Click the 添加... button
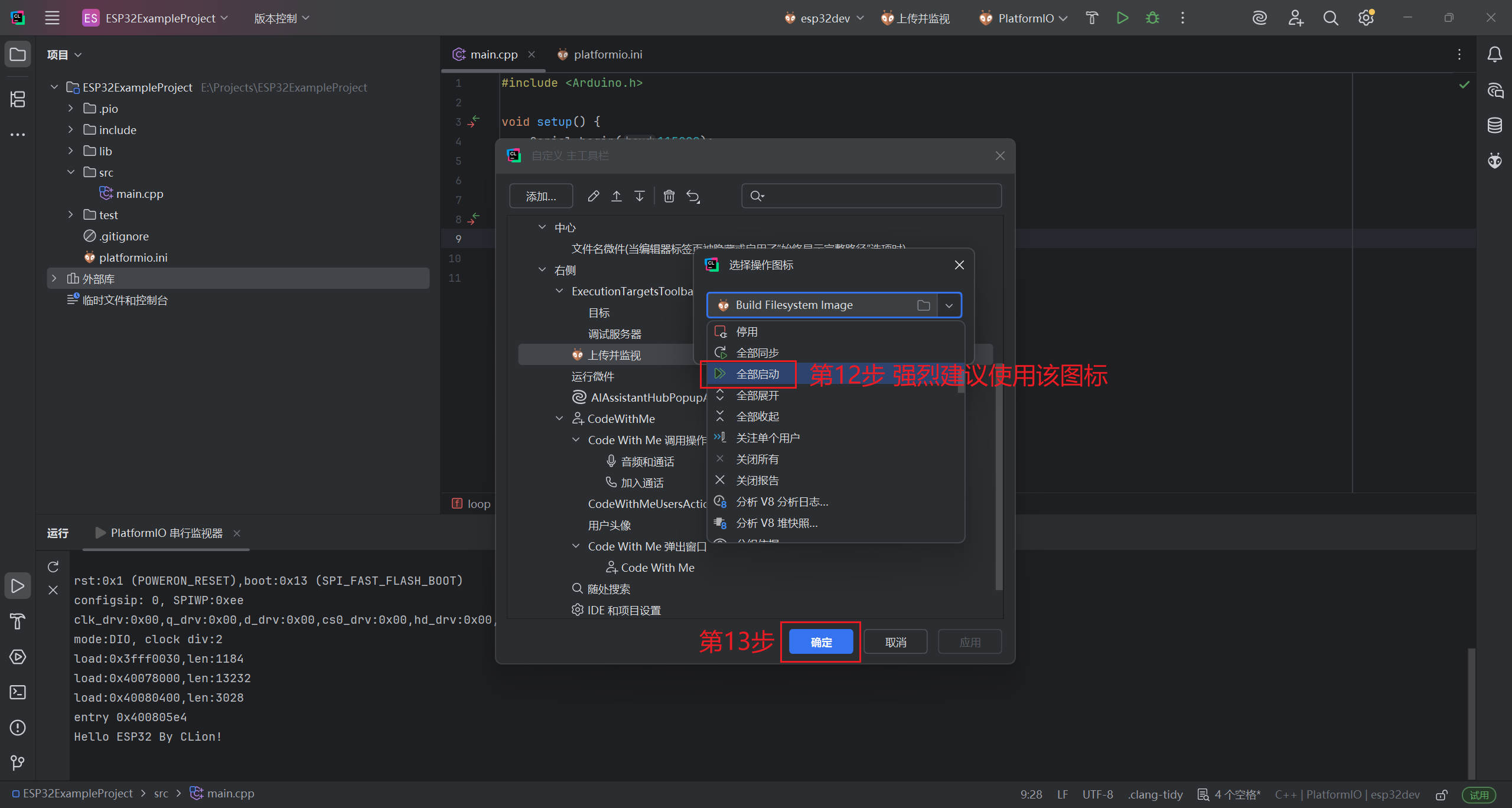Screen dimensions: 1512x808 coord(540,196)
